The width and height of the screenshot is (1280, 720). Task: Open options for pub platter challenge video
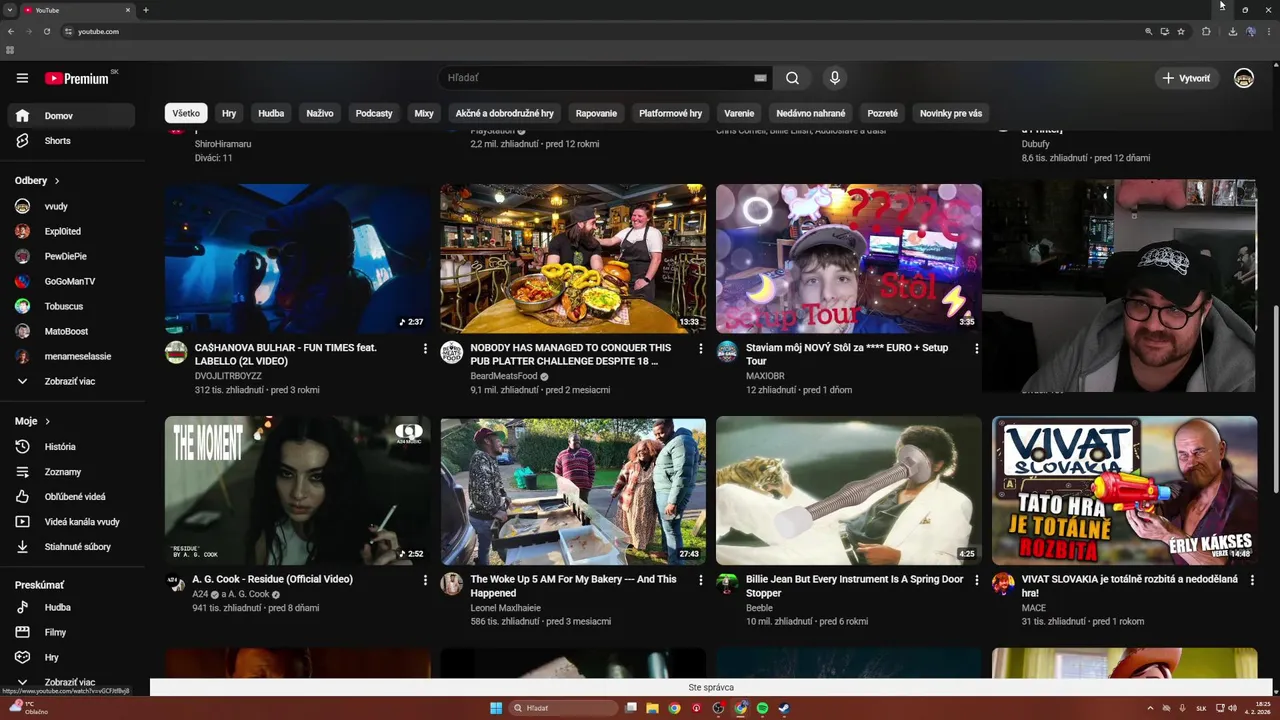coord(700,349)
